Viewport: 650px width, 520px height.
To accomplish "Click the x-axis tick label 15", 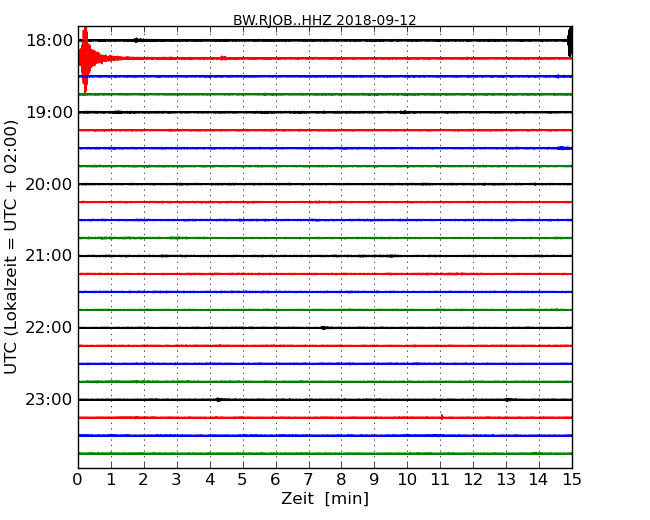I will [x=572, y=480].
